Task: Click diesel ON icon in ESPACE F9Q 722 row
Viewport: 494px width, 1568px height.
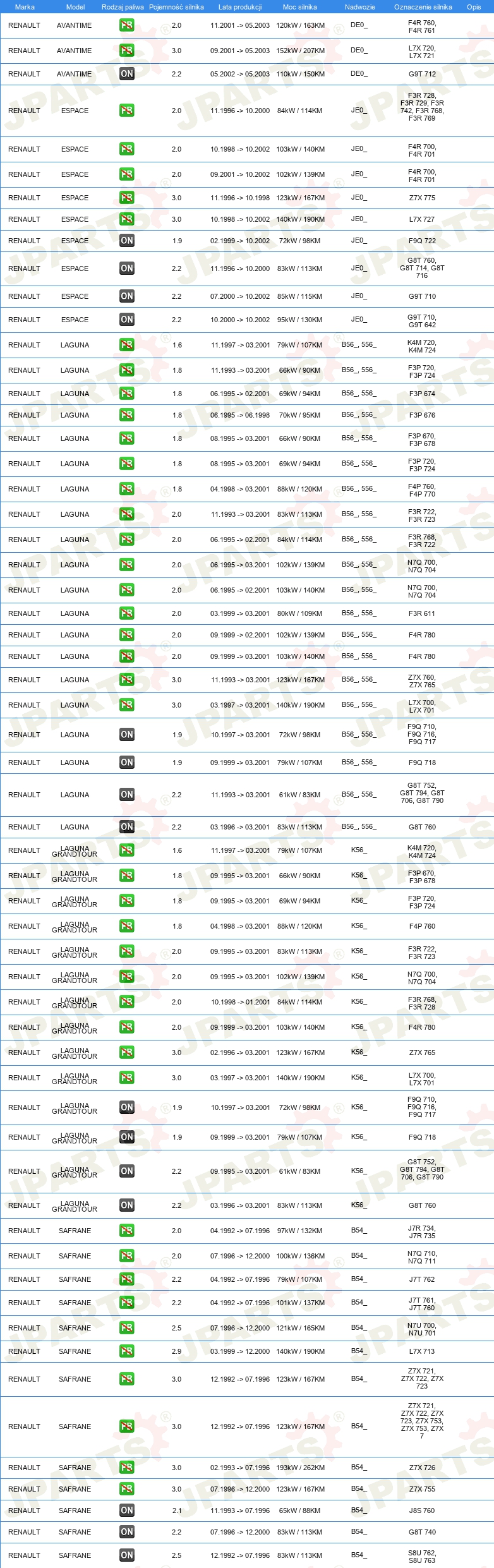Action: pos(127,241)
